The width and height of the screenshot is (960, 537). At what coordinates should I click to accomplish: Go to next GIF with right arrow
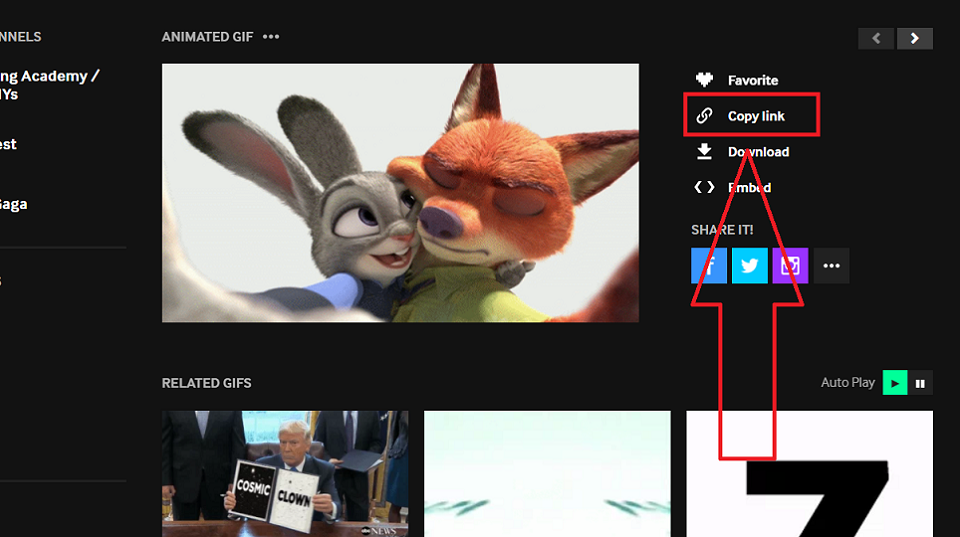click(x=915, y=38)
